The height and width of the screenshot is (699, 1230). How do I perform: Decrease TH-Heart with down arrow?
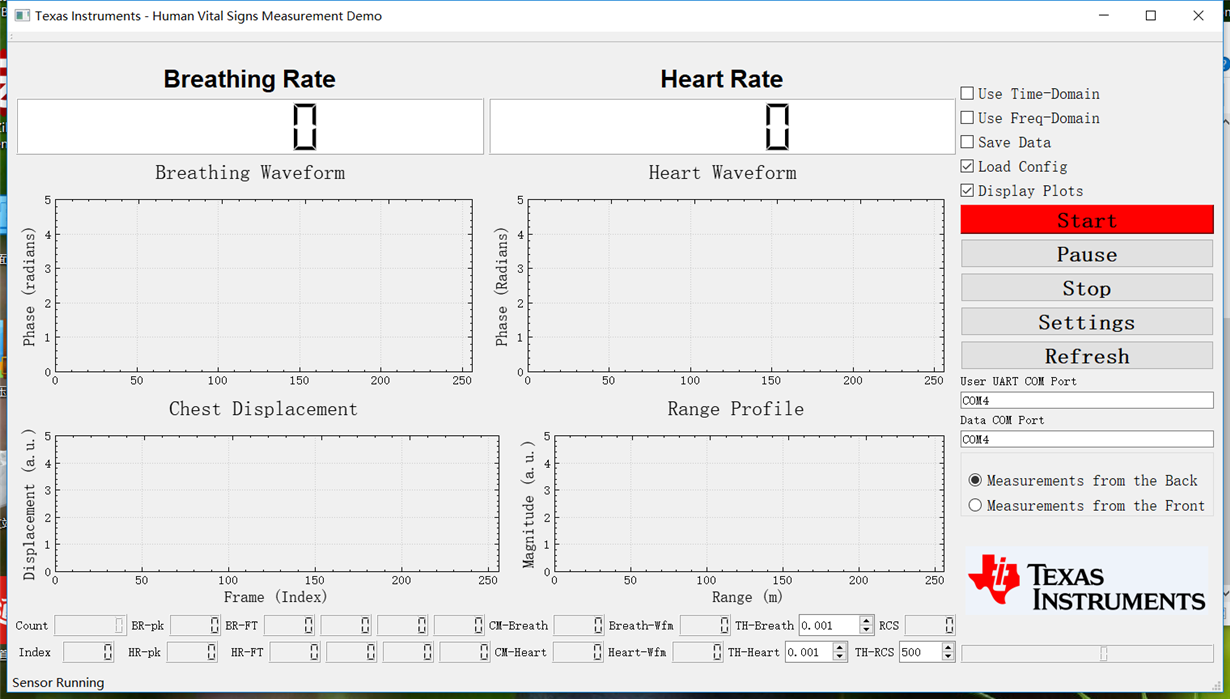pyautogui.click(x=840, y=657)
